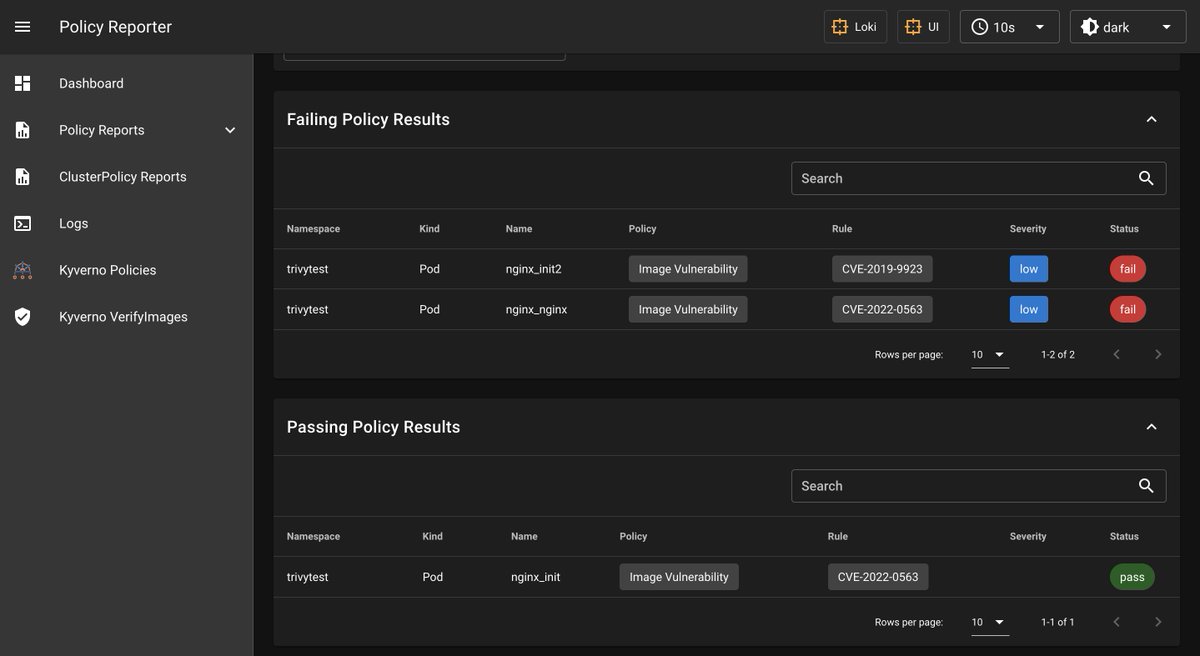
Task: Click the Kyverno VerifyImages shield icon
Action: click(x=22, y=317)
